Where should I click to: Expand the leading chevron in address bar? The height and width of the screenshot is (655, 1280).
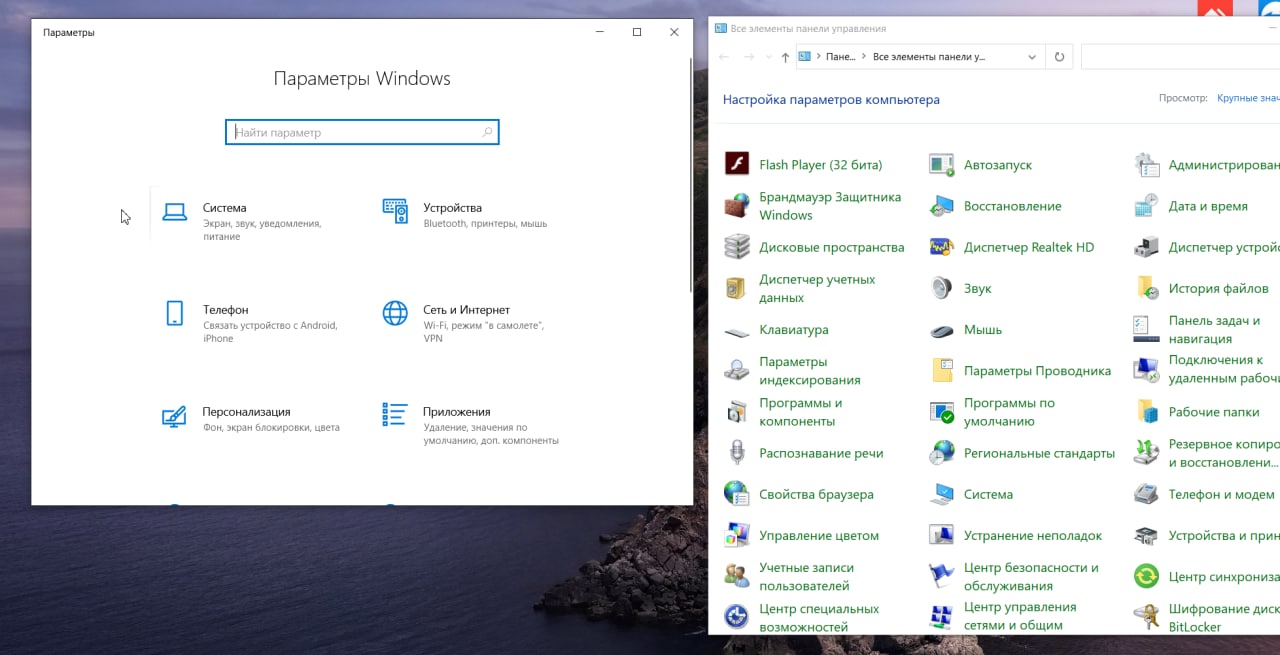click(818, 57)
